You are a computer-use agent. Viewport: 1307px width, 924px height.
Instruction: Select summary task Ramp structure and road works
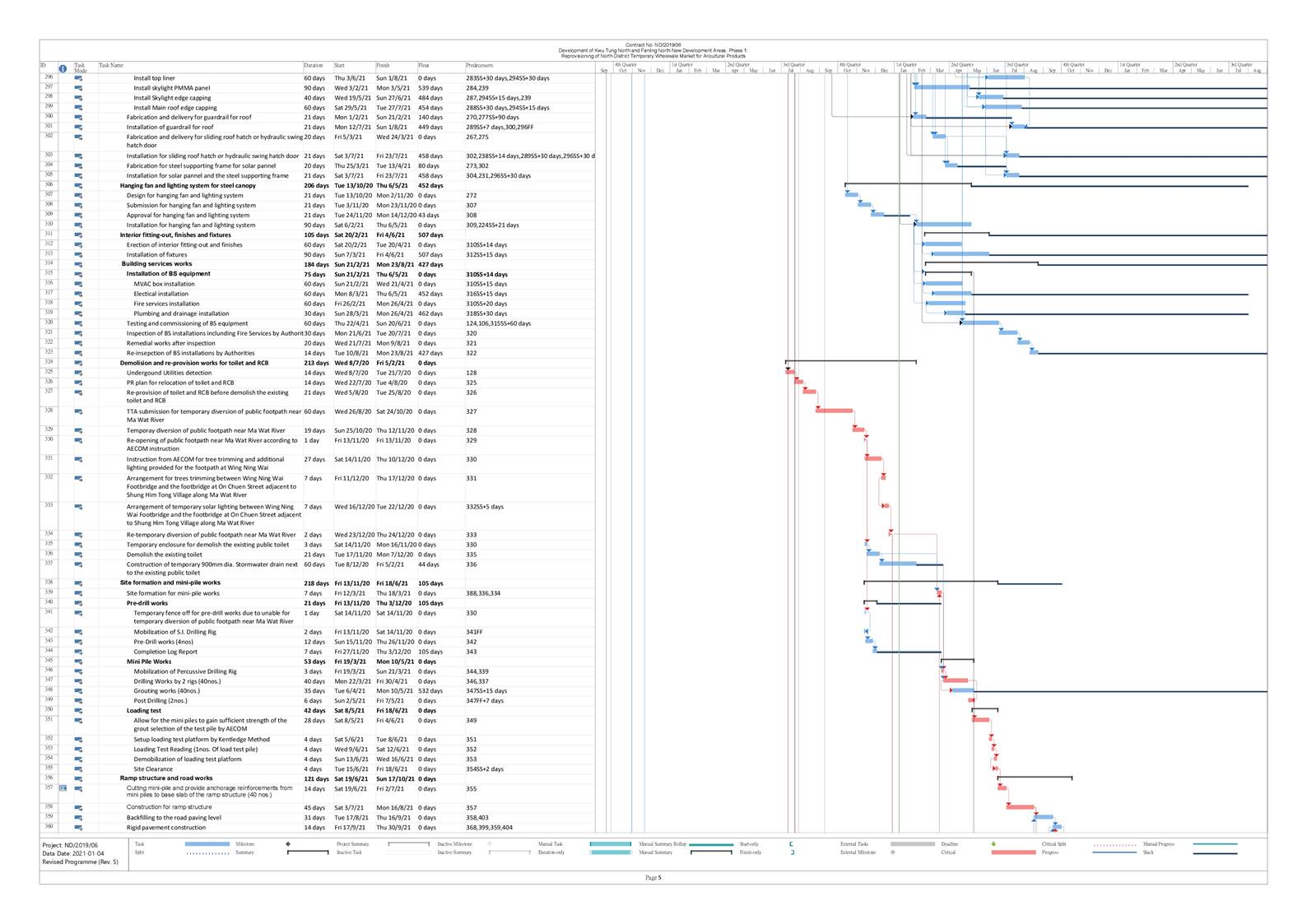[x=166, y=778]
